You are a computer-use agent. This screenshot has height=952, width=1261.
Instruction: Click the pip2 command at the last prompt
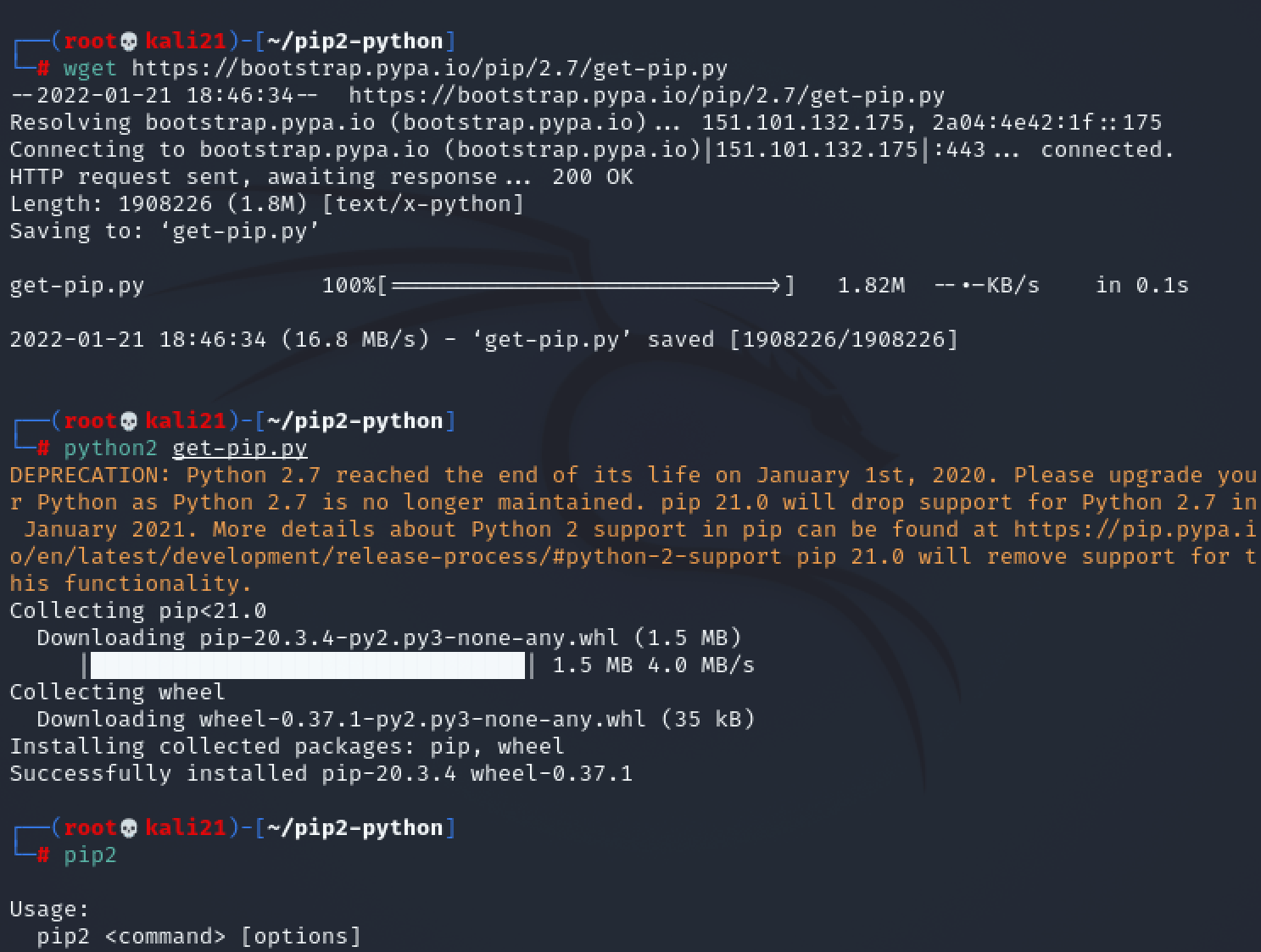(x=90, y=855)
